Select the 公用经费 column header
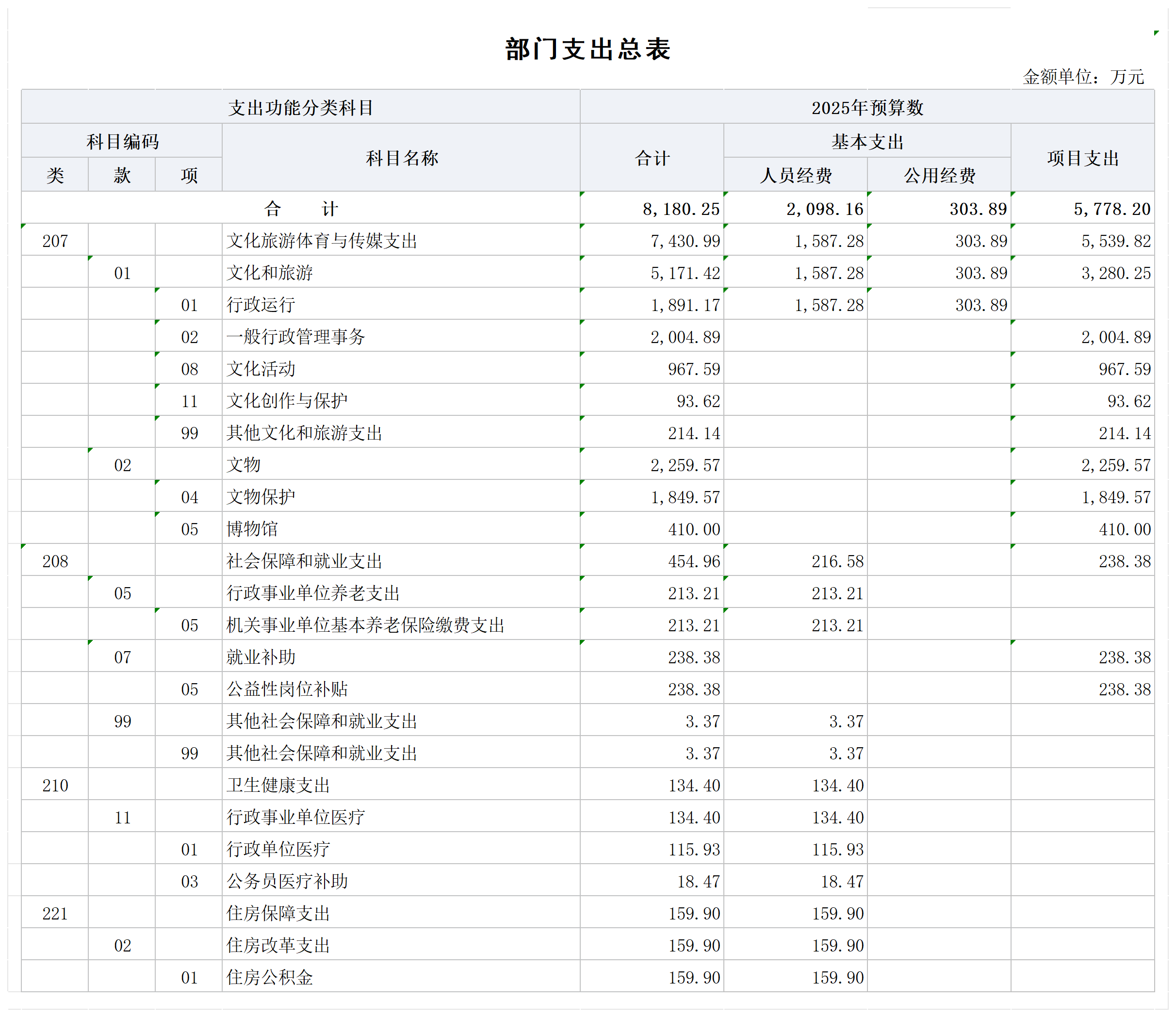The height and width of the screenshot is (1017, 1176). [939, 175]
